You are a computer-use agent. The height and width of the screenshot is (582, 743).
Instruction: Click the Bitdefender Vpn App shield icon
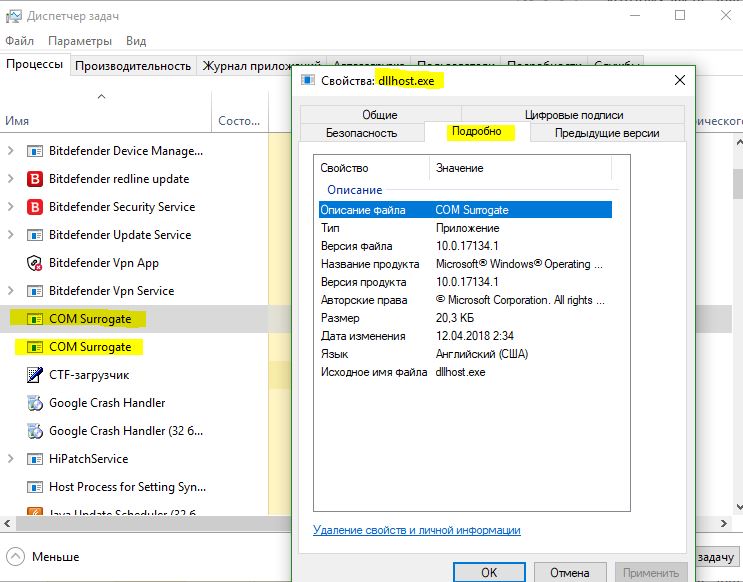click(x=35, y=263)
